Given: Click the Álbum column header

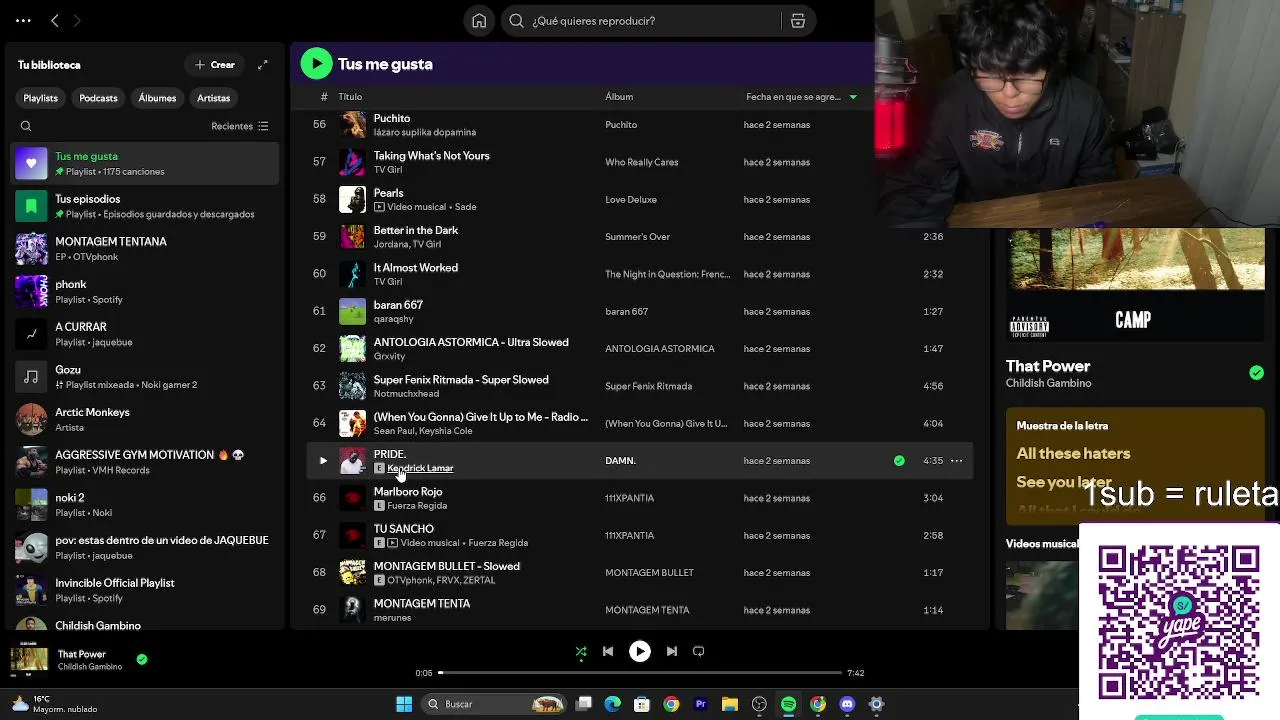Looking at the screenshot, I should 619,97.
